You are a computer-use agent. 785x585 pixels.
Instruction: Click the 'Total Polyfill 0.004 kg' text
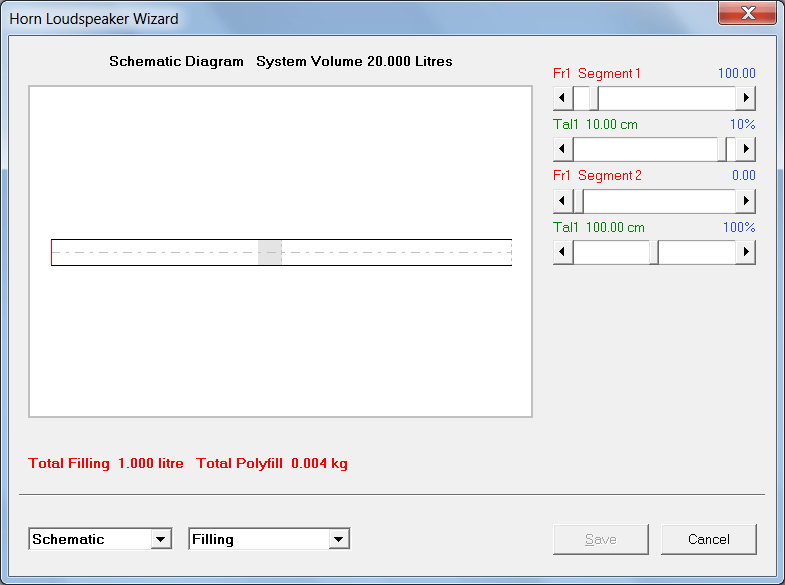pyautogui.click(x=272, y=463)
